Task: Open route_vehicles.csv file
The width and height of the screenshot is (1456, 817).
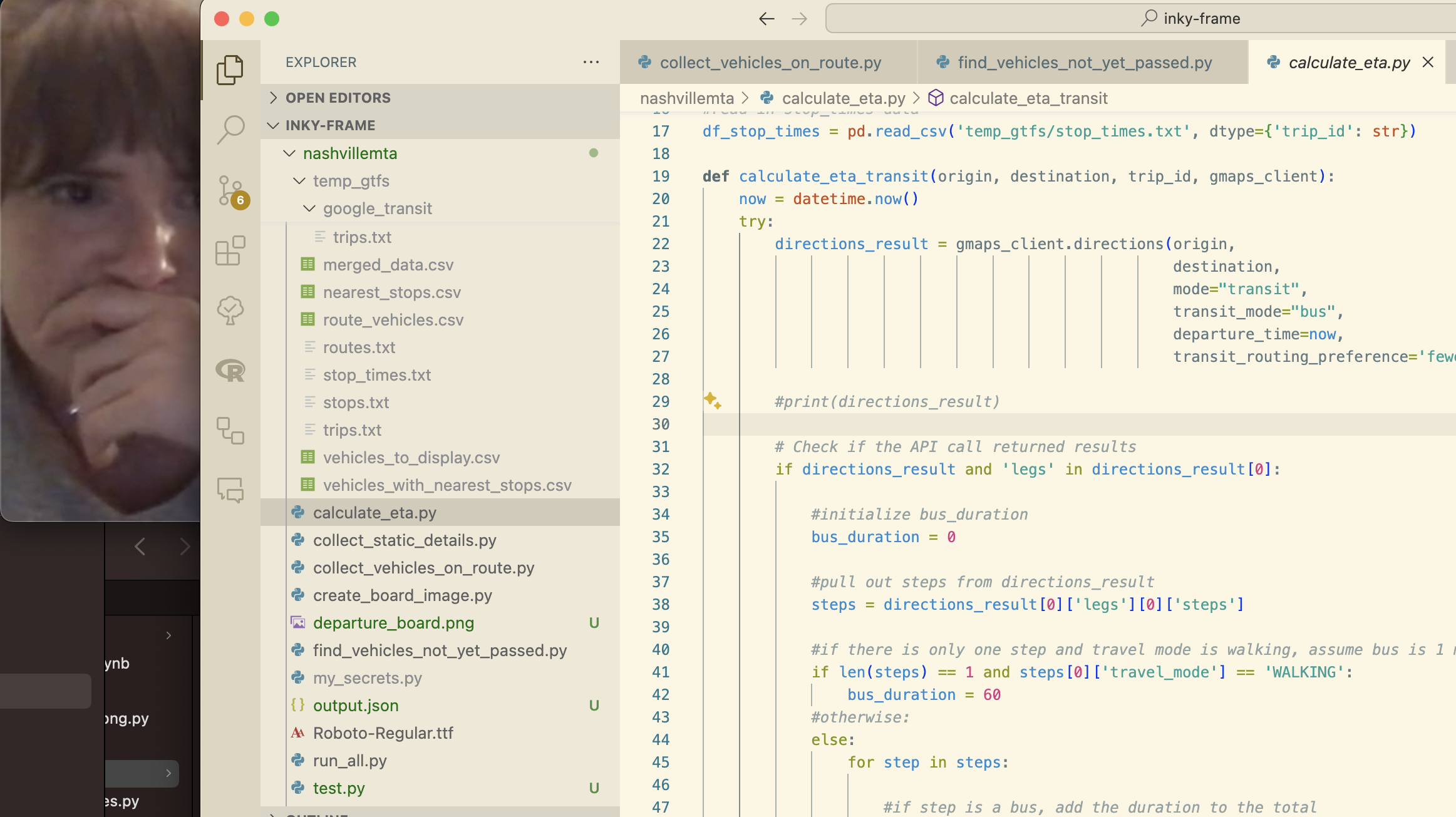Action: pos(440,320)
